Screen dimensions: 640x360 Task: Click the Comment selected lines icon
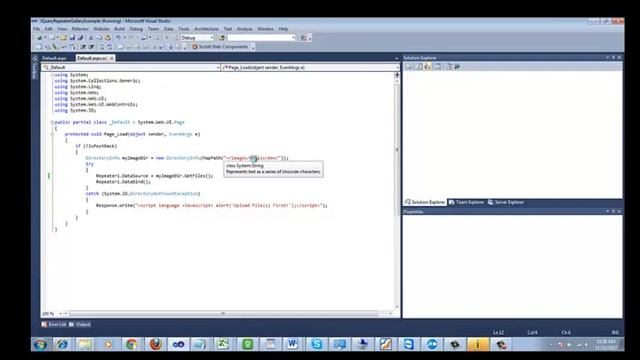pyautogui.click(x=102, y=47)
